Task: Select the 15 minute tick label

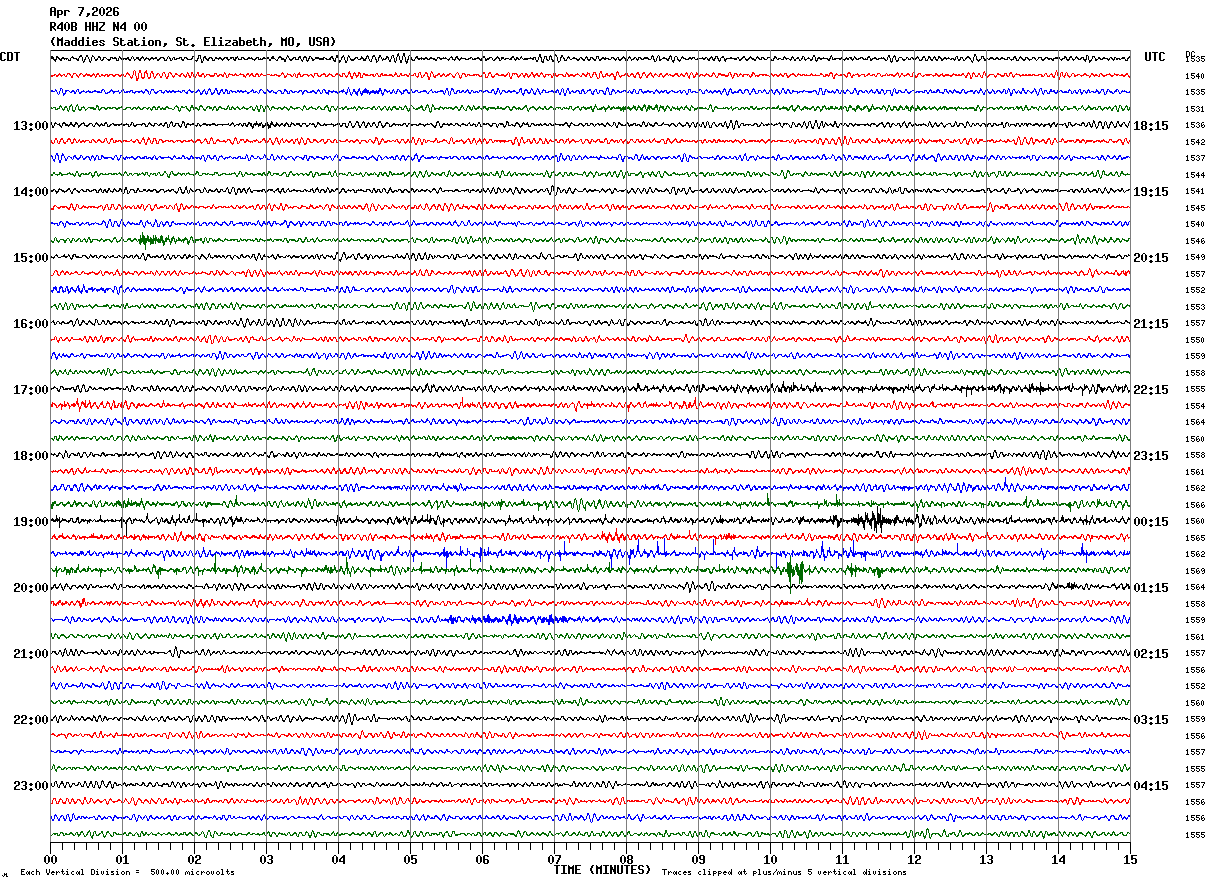Action: [x=1130, y=859]
